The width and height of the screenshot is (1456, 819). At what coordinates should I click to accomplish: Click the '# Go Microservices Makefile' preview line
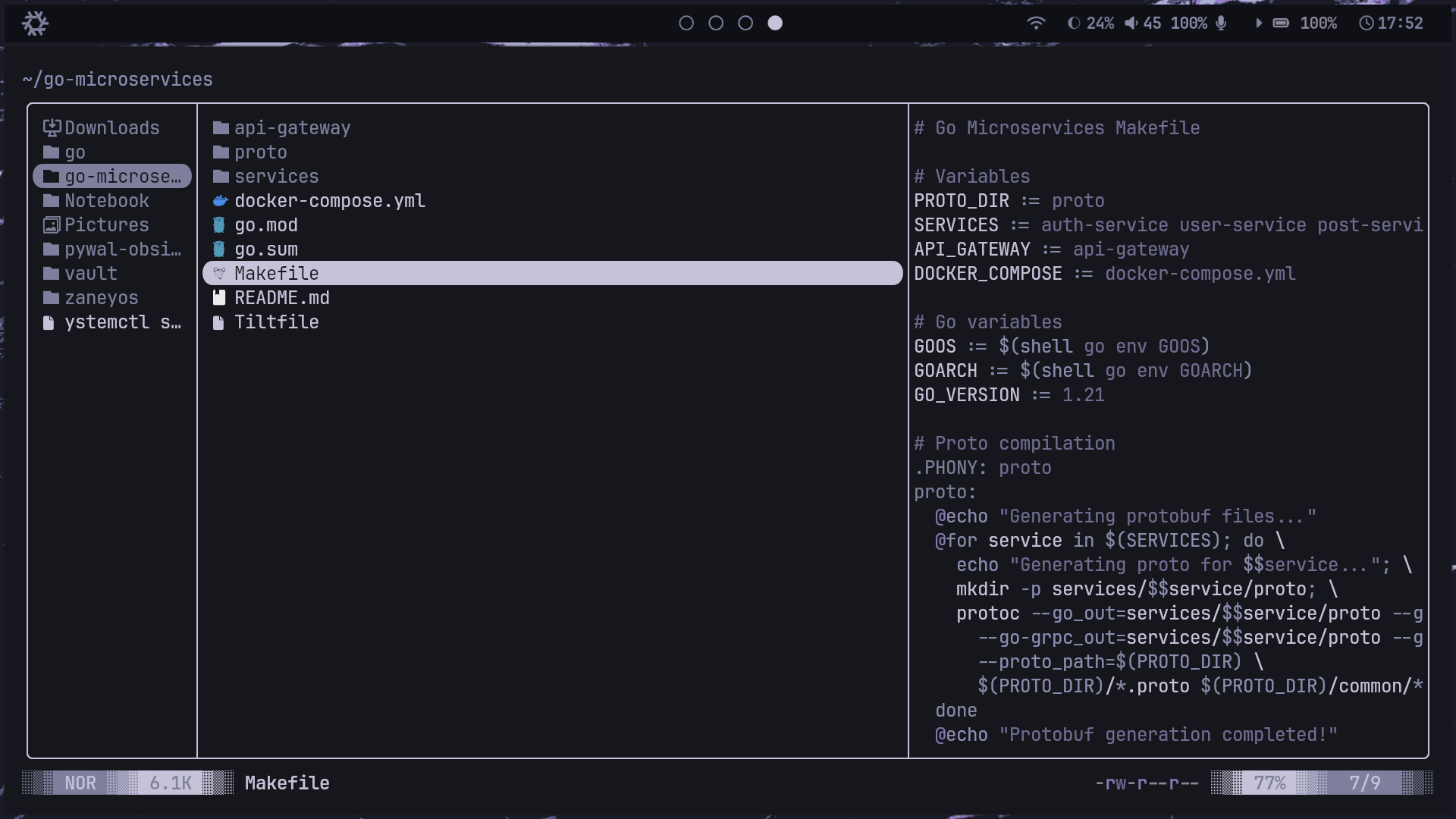1057,127
